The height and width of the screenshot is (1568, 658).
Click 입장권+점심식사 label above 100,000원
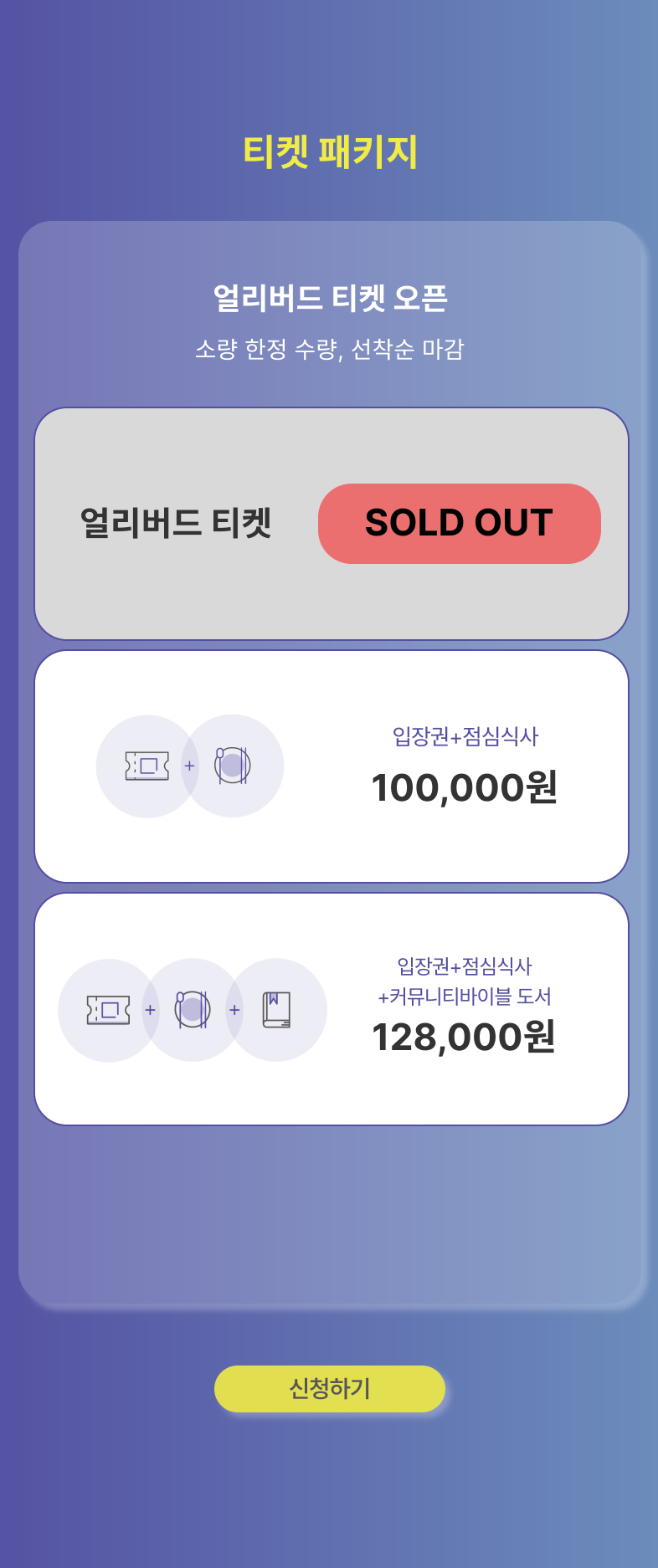[465, 736]
